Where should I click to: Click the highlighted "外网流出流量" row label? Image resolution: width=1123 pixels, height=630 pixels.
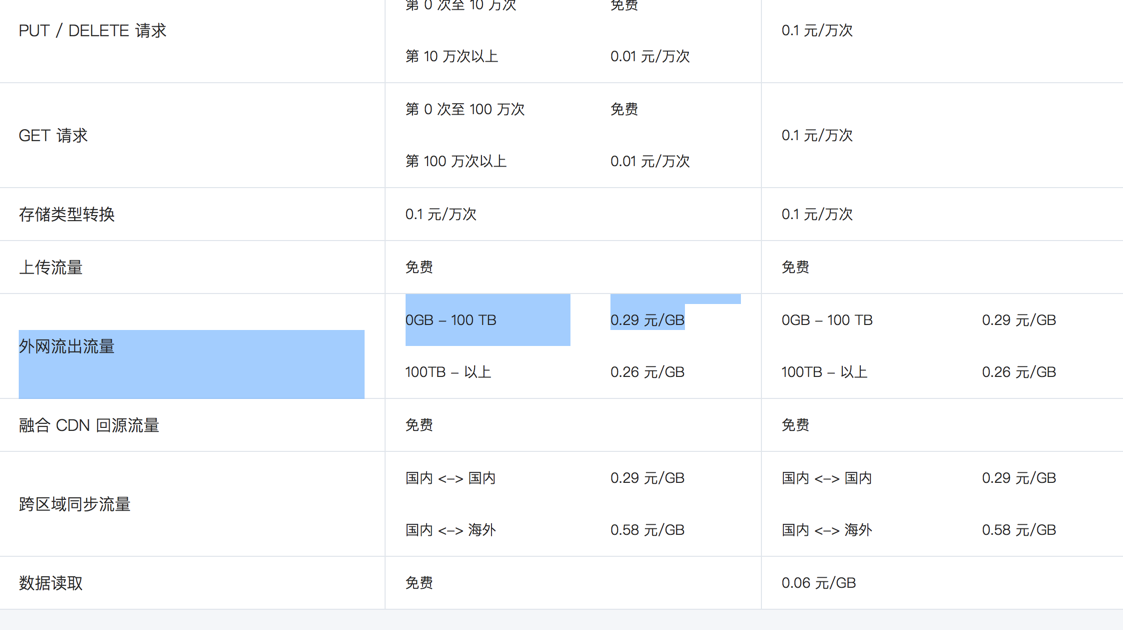click(67, 347)
